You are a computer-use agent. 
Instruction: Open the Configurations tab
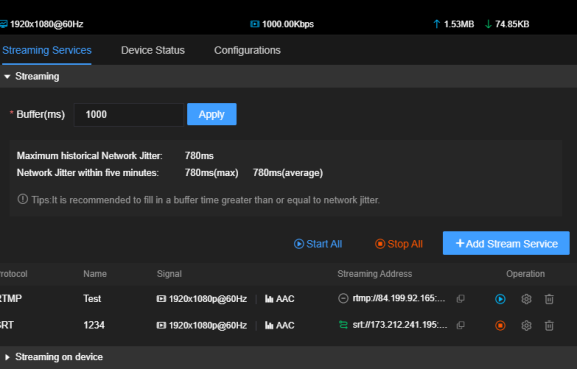[247, 50]
